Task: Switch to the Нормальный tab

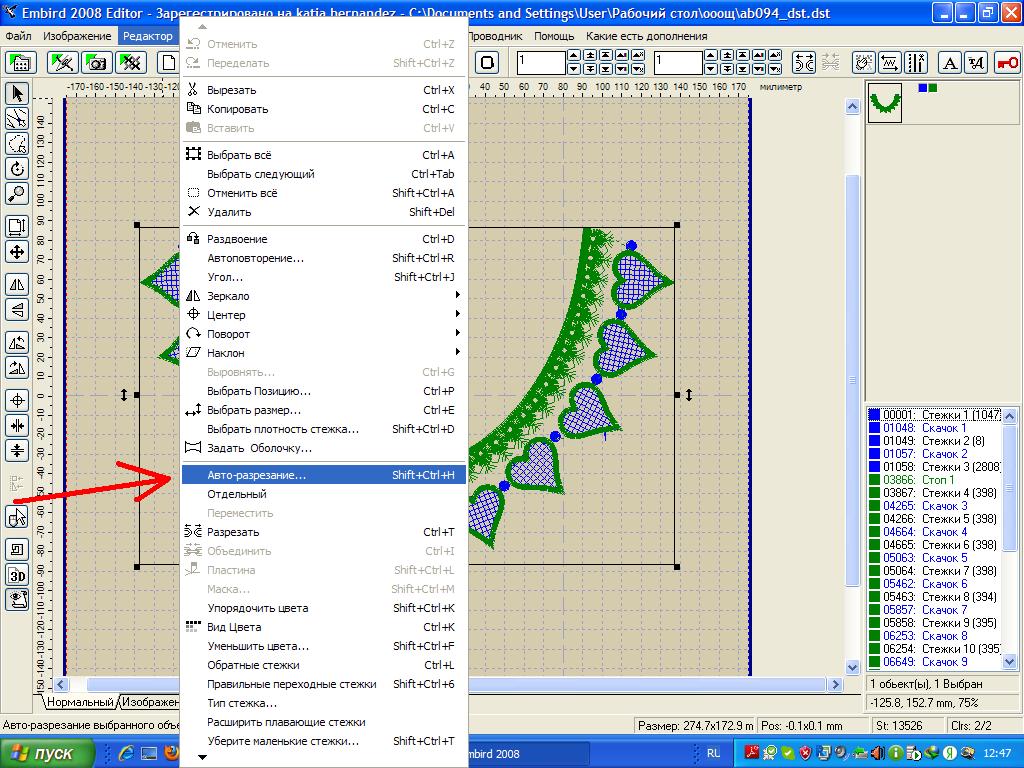Action: pyautogui.click(x=81, y=703)
